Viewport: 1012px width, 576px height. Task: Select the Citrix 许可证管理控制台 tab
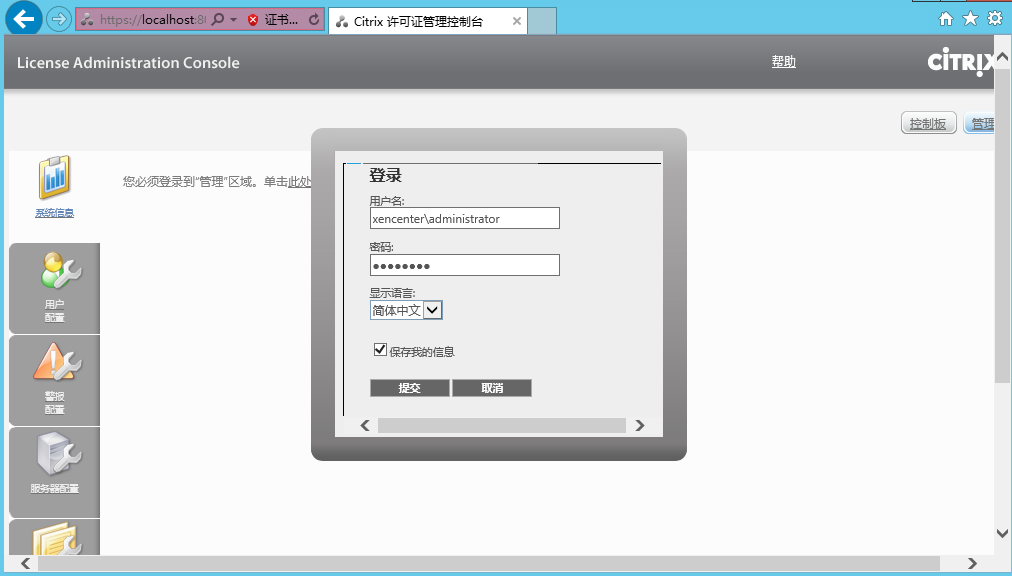(427, 21)
